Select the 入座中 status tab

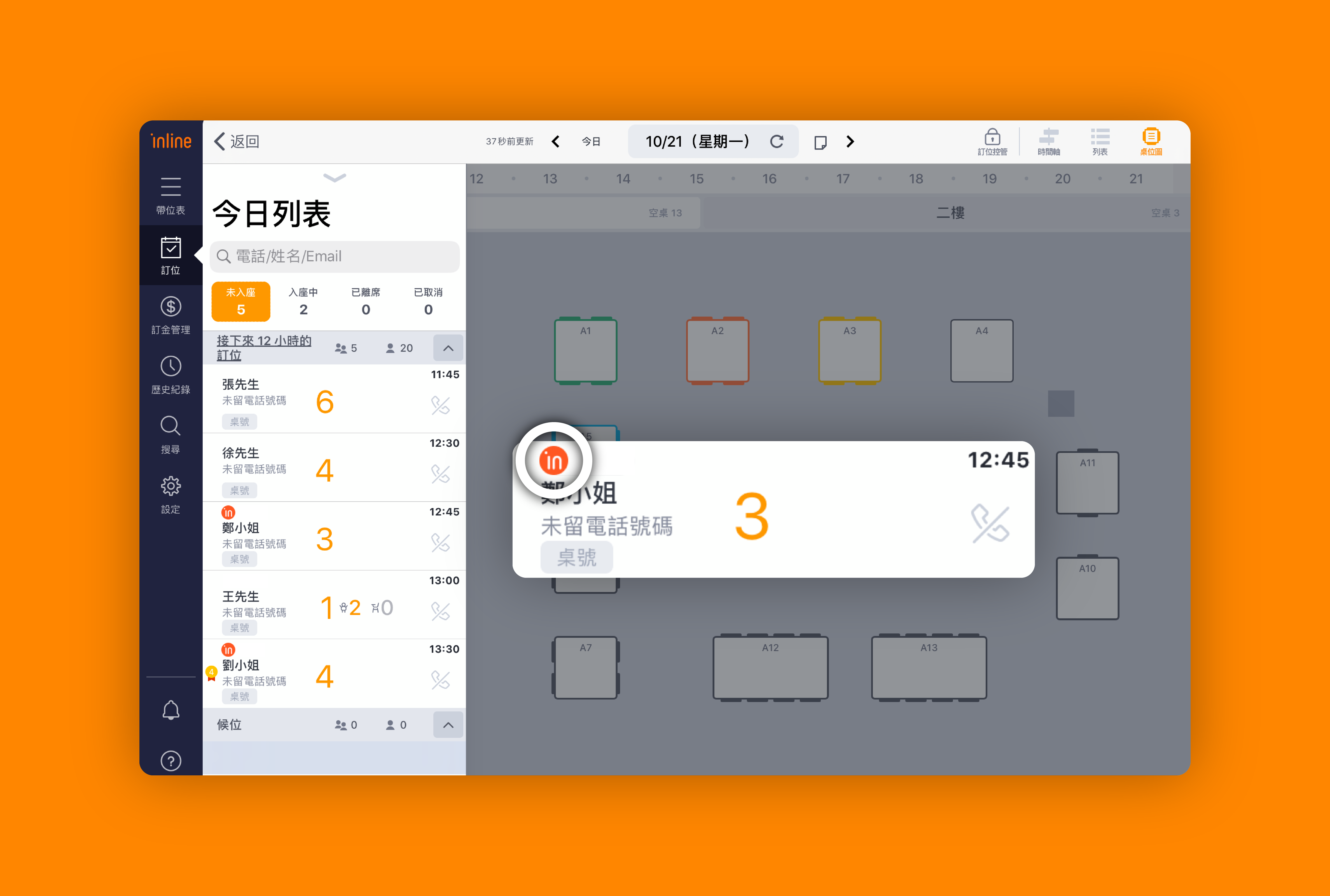[x=303, y=301]
